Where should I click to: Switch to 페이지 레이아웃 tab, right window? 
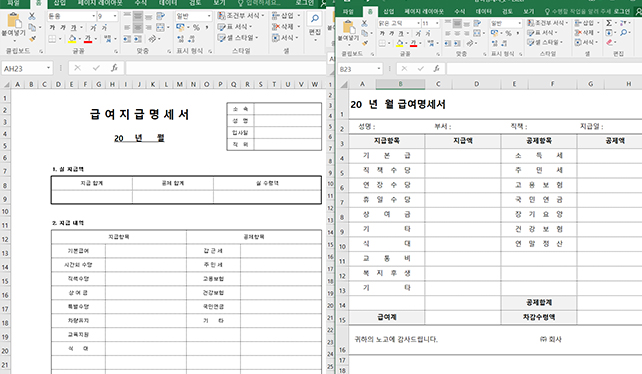click(x=424, y=11)
